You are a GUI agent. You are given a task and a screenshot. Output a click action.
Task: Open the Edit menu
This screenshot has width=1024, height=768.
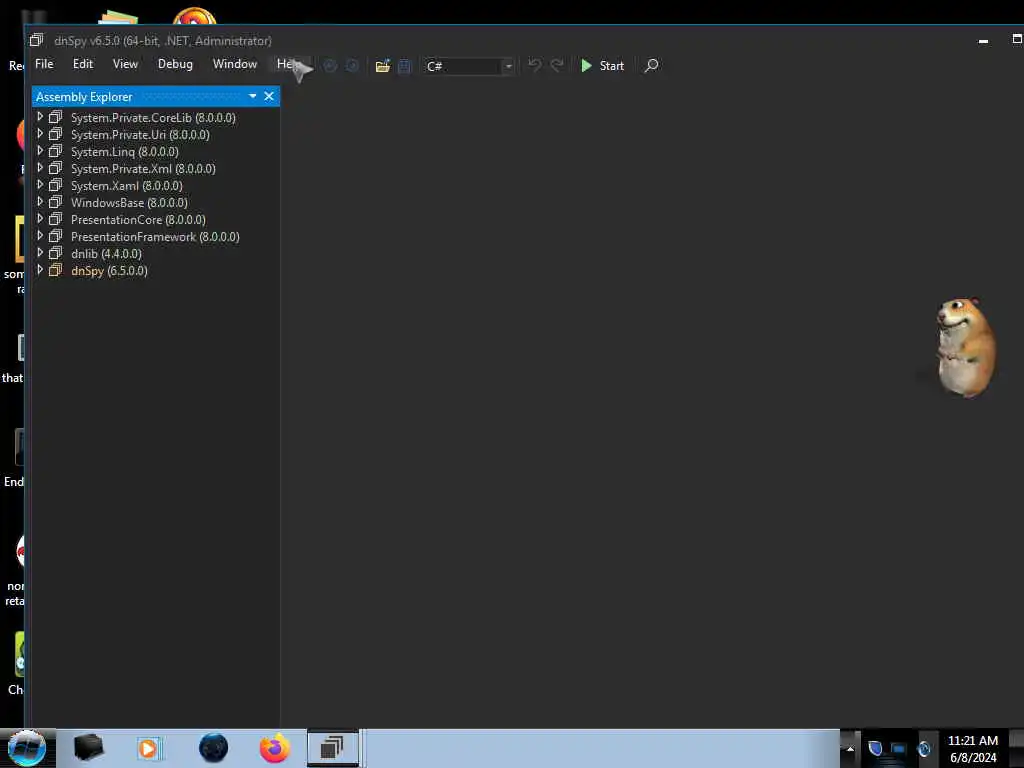83,64
